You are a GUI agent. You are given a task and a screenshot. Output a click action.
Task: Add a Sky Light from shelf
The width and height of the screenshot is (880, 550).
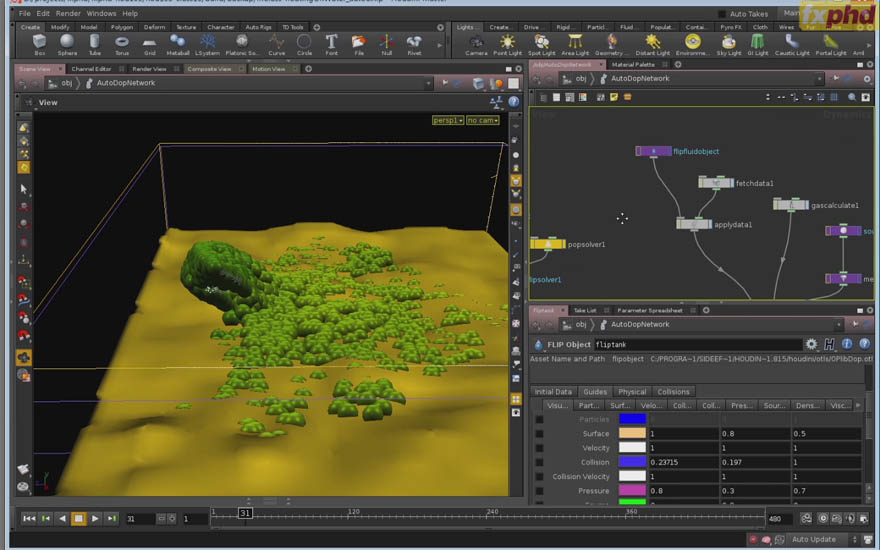pyautogui.click(x=728, y=45)
